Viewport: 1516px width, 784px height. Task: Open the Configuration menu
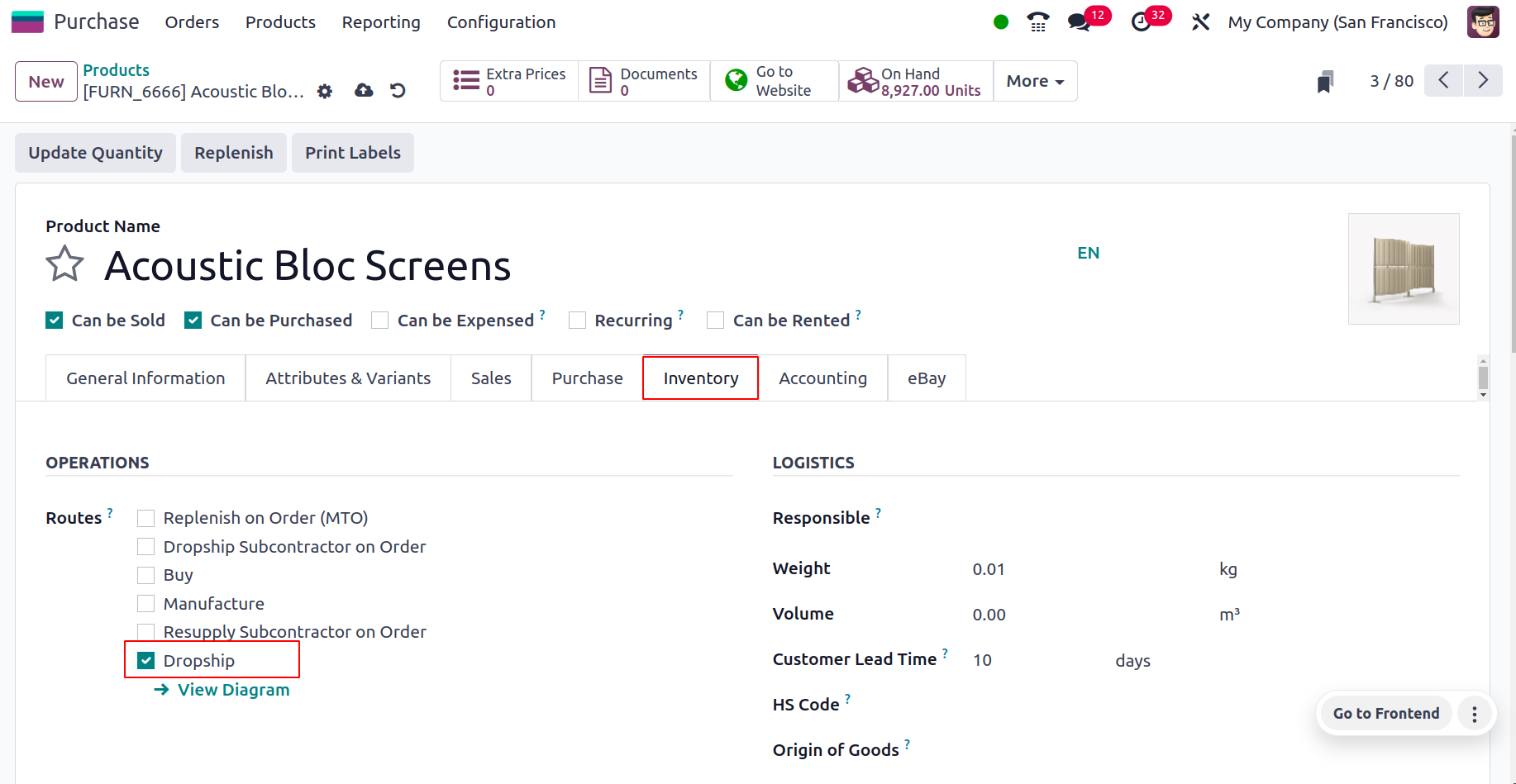click(501, 22)
